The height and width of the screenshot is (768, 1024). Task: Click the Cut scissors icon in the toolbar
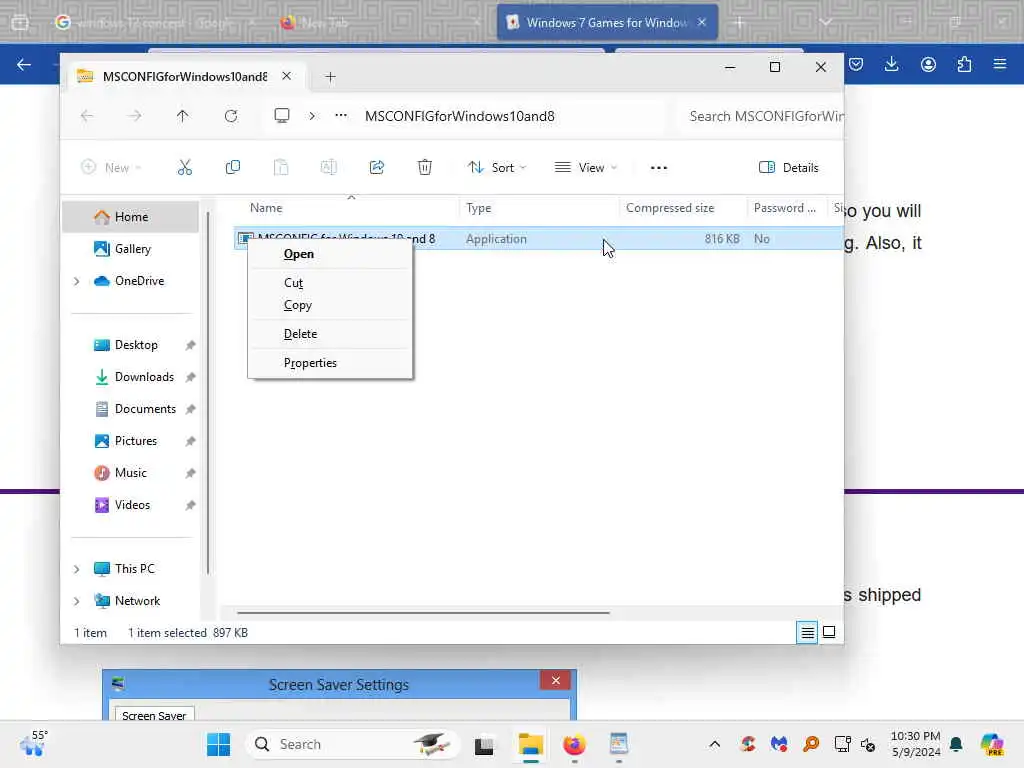pyautogui.click(x=185, y=168)
